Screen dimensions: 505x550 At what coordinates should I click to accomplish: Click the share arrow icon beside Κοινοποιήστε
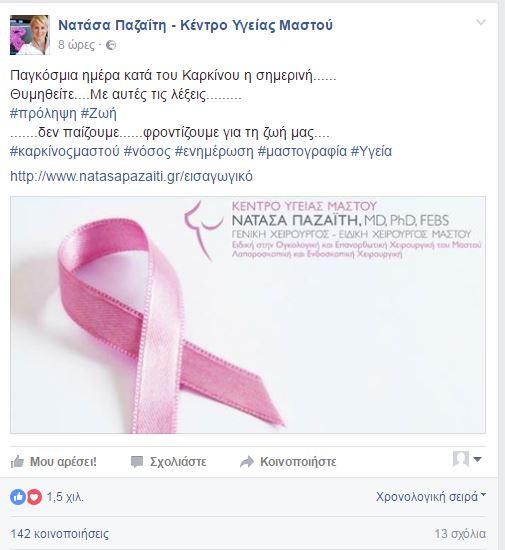(x=247, y=462)
